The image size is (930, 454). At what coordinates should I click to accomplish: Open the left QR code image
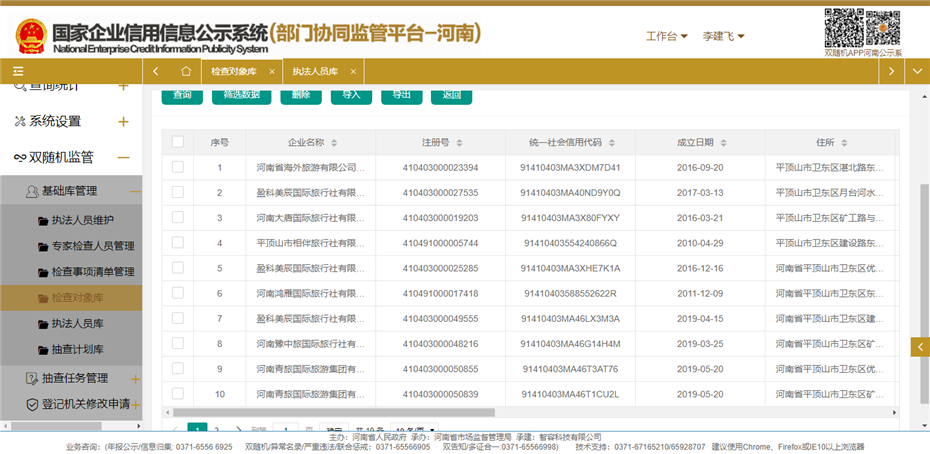843,27
